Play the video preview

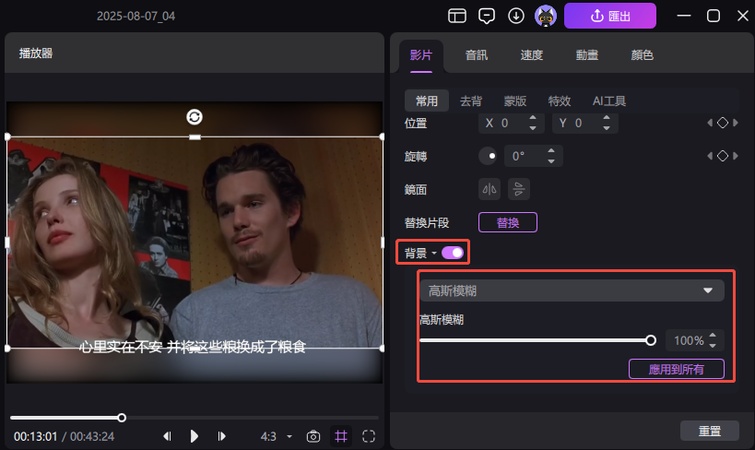(x=194, y=437)
